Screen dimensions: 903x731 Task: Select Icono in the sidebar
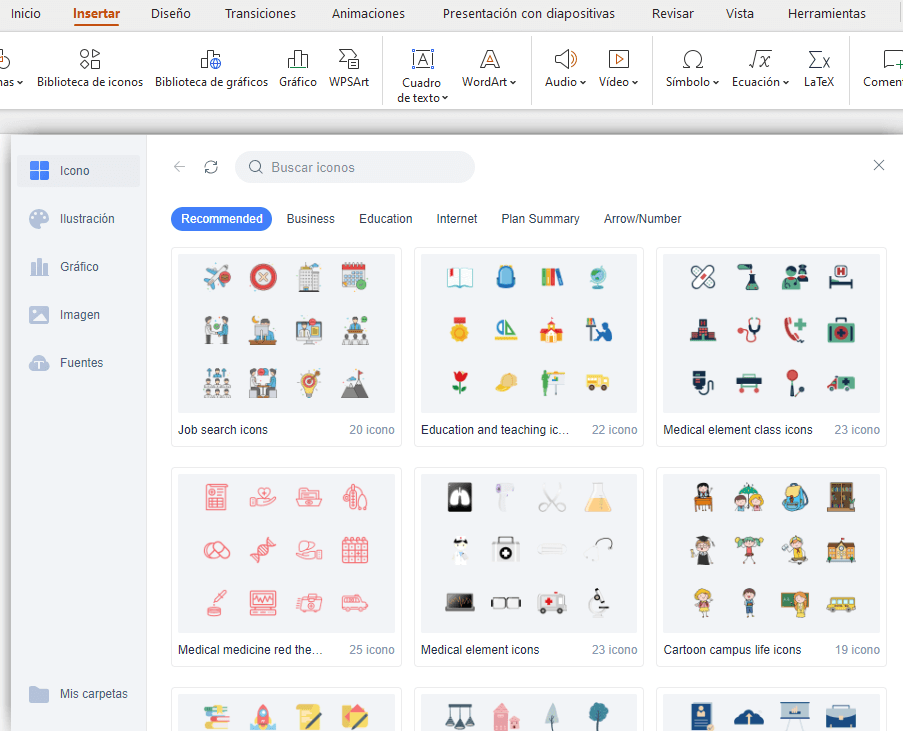pos(78,171)
